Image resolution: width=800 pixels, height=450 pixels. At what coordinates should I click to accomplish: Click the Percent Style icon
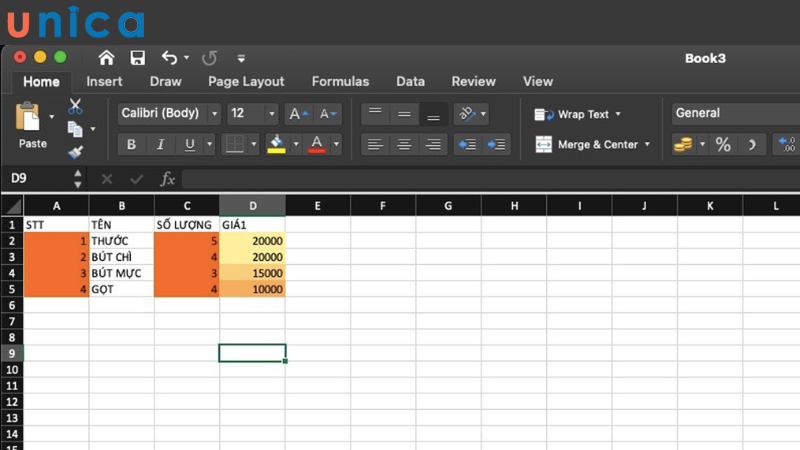click(x=722, y=145)
